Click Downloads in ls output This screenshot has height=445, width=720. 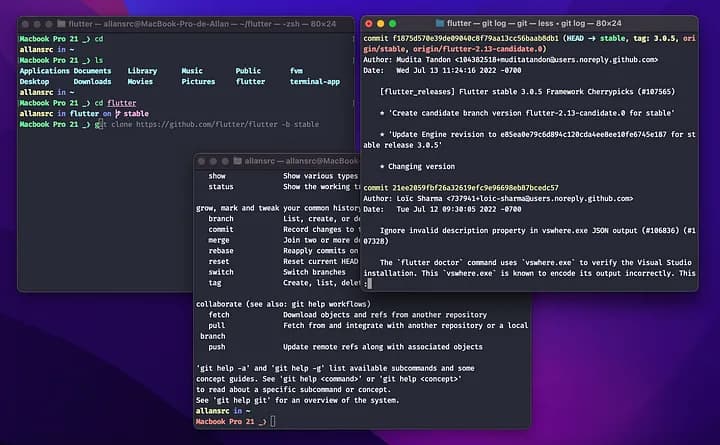point(92,81)
